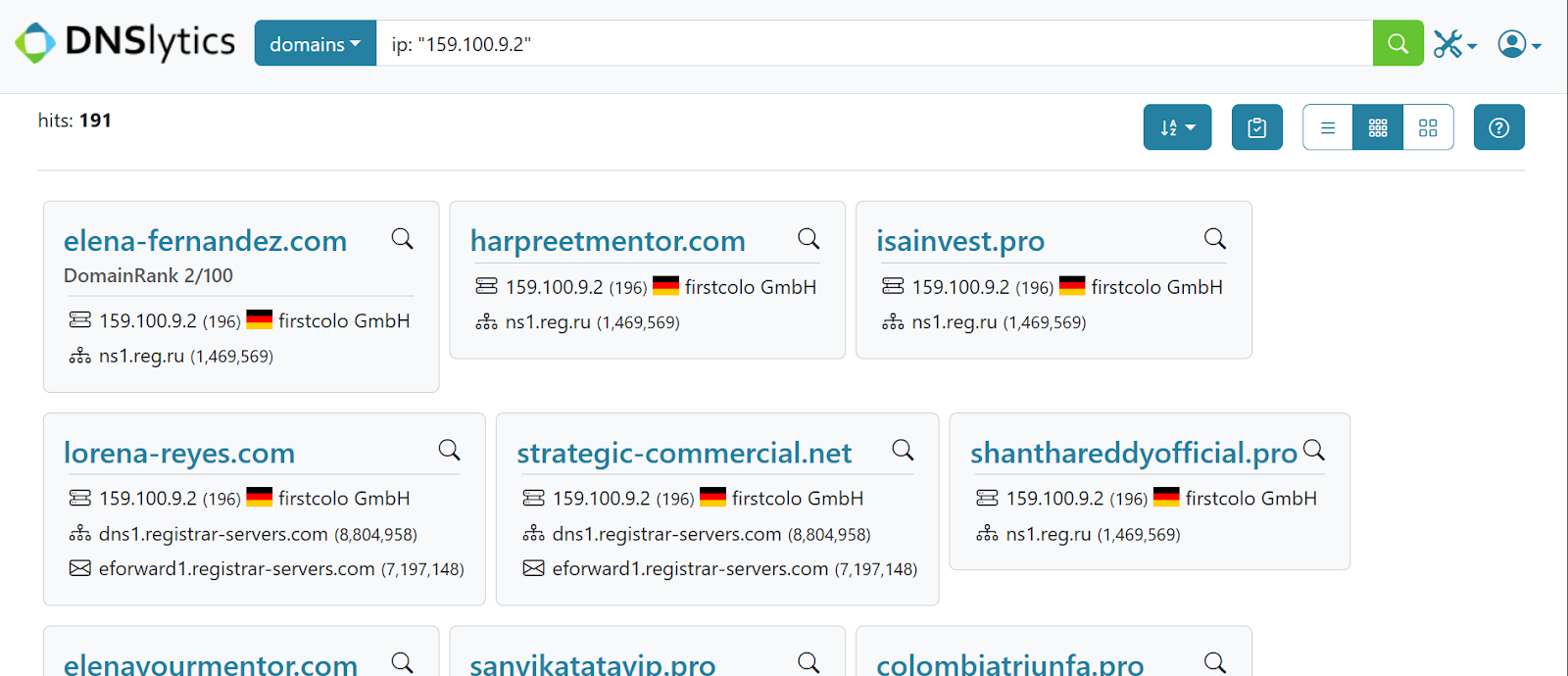
Task: Switch to list view
Action: click(x=1328, y=127)
